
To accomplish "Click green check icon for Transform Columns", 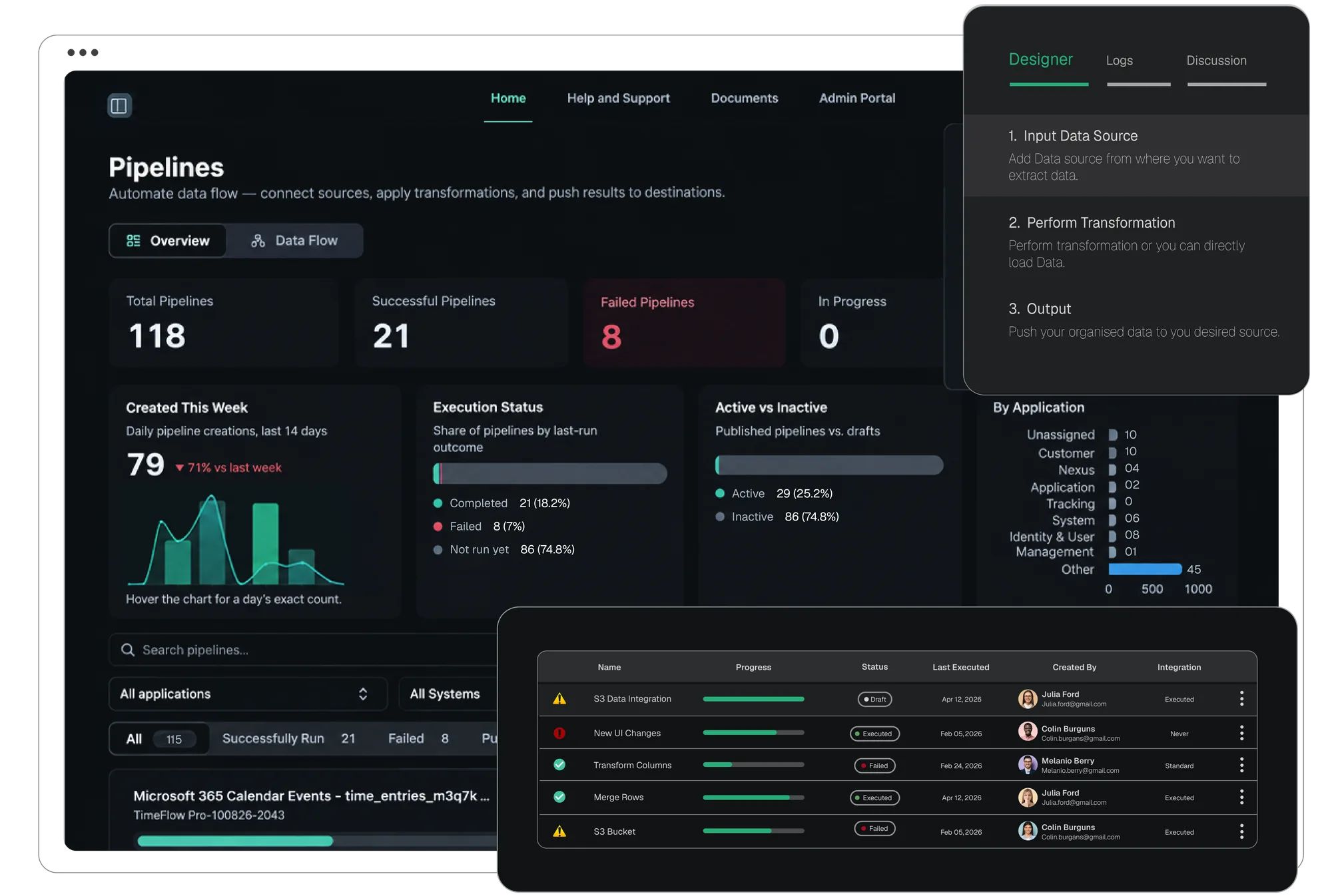I will point(559,765).
